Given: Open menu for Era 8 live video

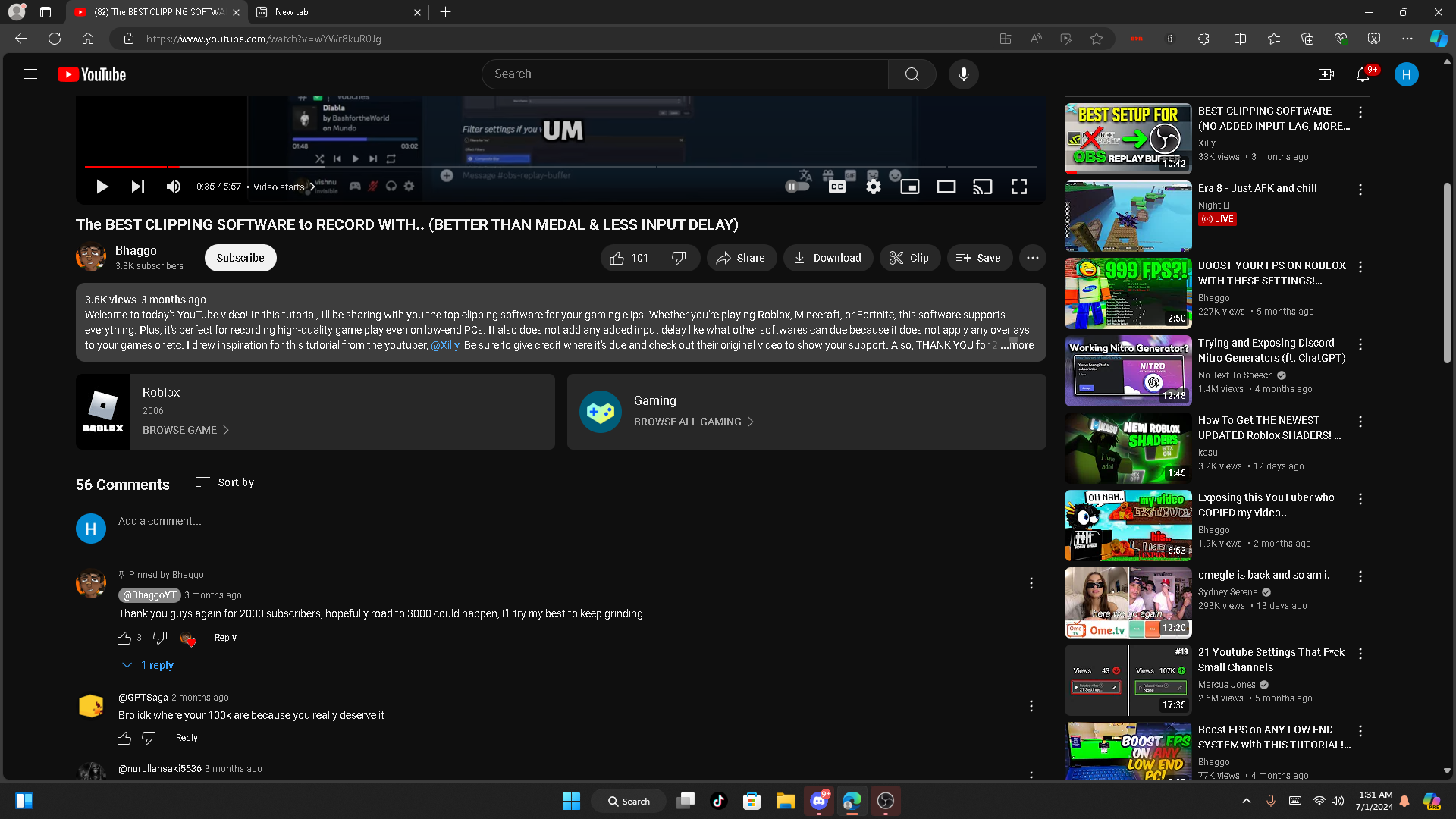Looking at the screenshot, I should (x=1360, y=190).
